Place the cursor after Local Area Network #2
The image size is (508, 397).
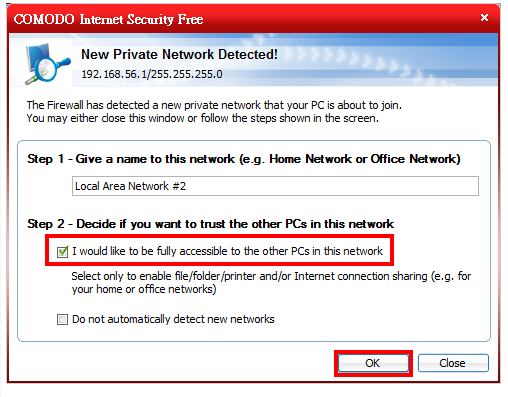(x=187, y=186)
